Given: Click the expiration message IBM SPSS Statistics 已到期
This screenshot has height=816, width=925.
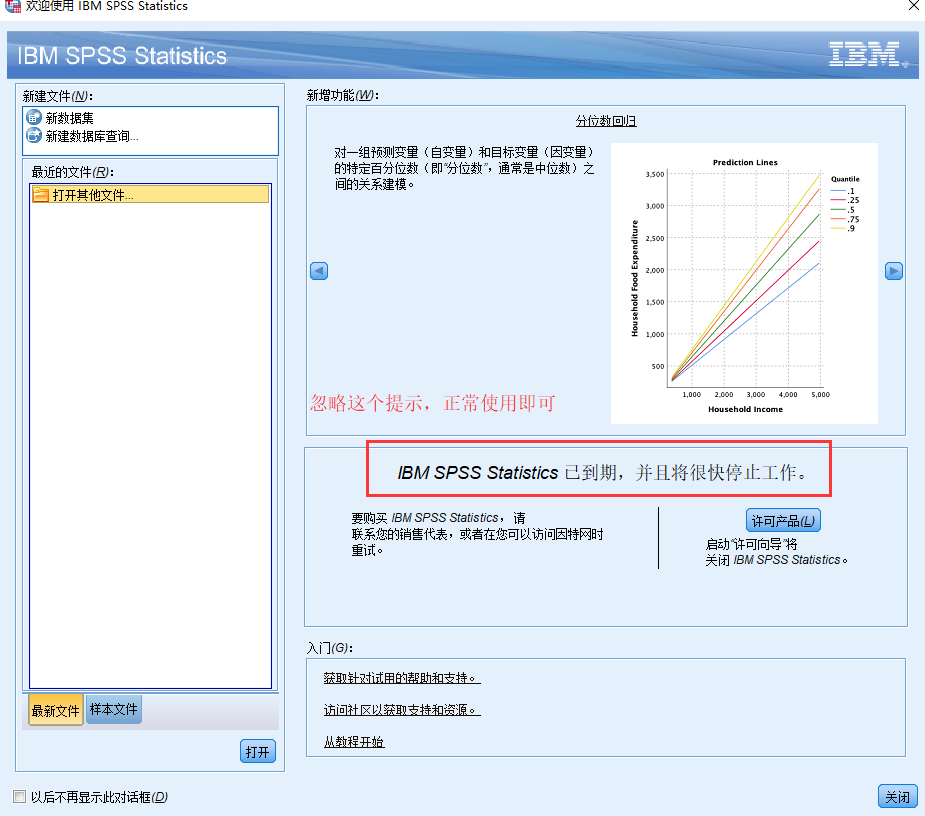Looking at the screenshot, I should [x=602, y=473].
